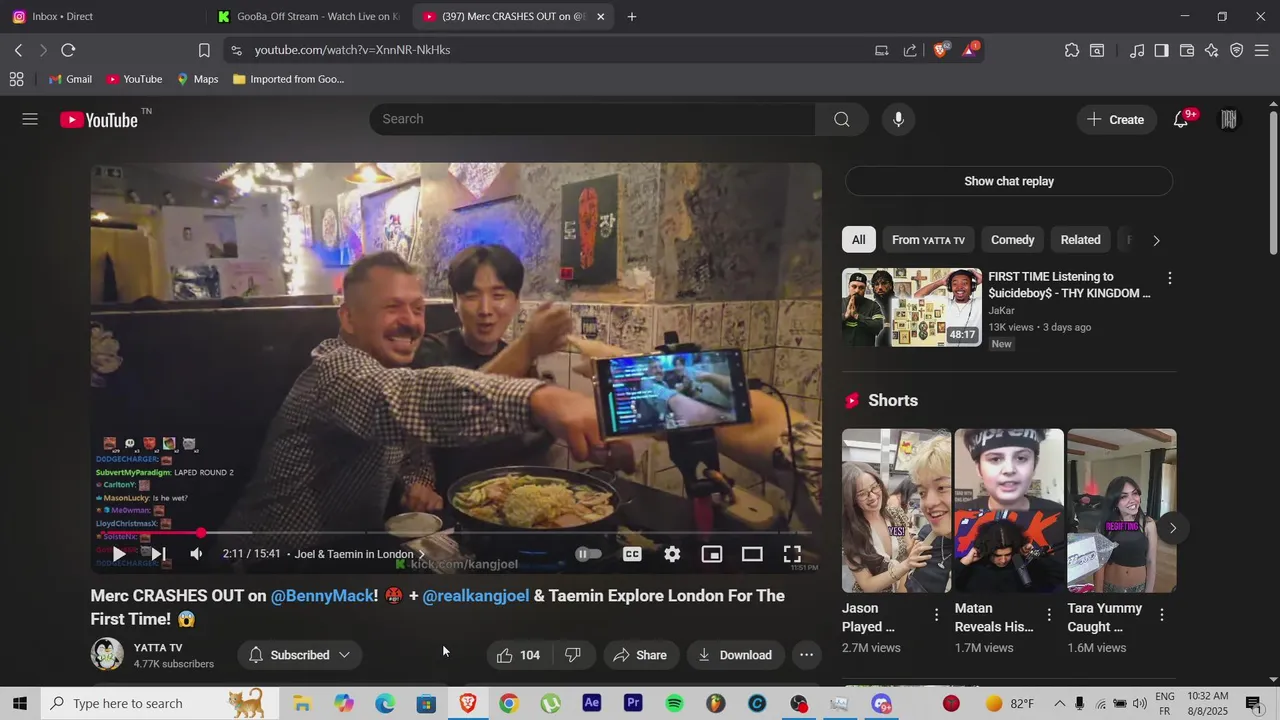1280x720 pixels.
Task: Show hidden system tray icons
Action: pyautogui.click(x=1059, y=704)
